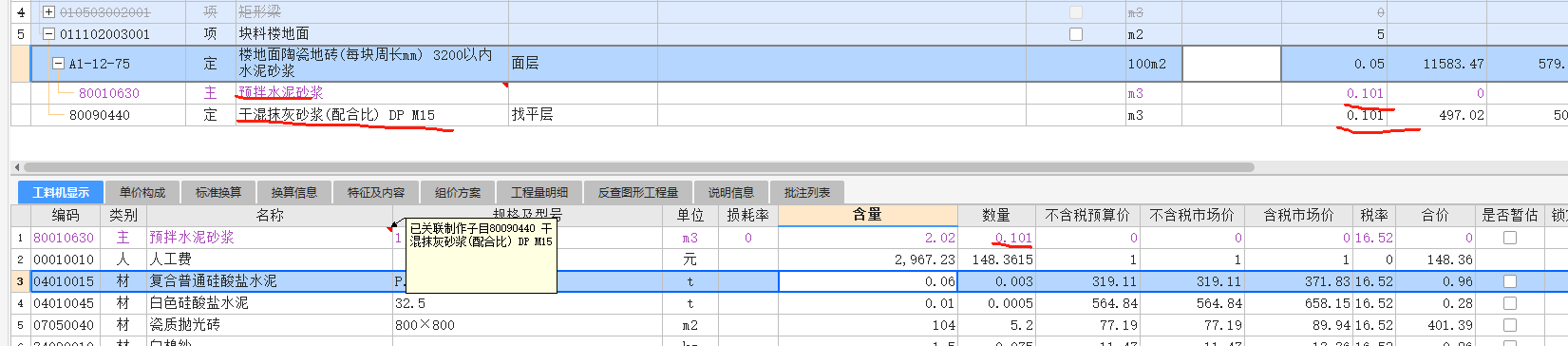This screenshot has height=346, width=1568.
Task: Toggle 是否暂估 checkbox for 白色硅酸盐水泥
Action: pyautogui.click(x=1510, y=303)
